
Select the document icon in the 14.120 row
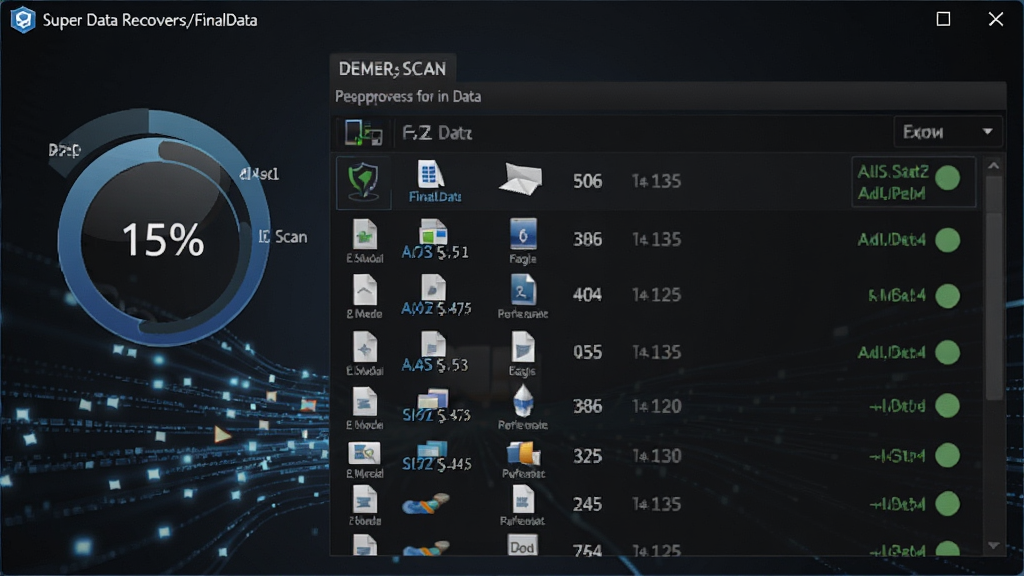(364, 402)
